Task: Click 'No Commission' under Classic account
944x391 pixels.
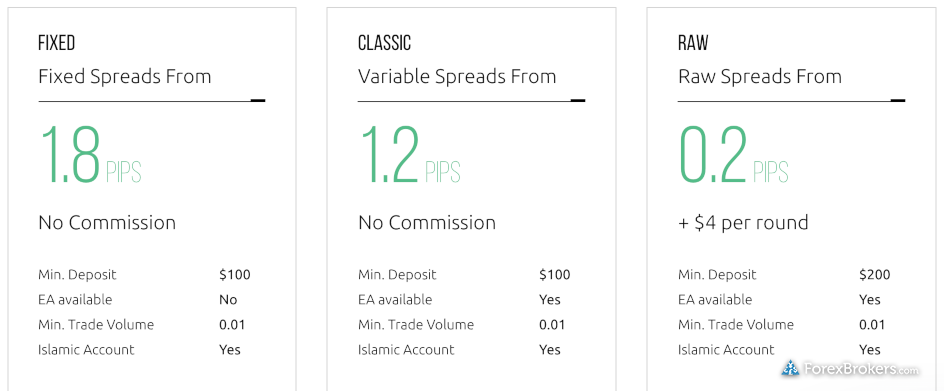Action: [x=427, y=223]
